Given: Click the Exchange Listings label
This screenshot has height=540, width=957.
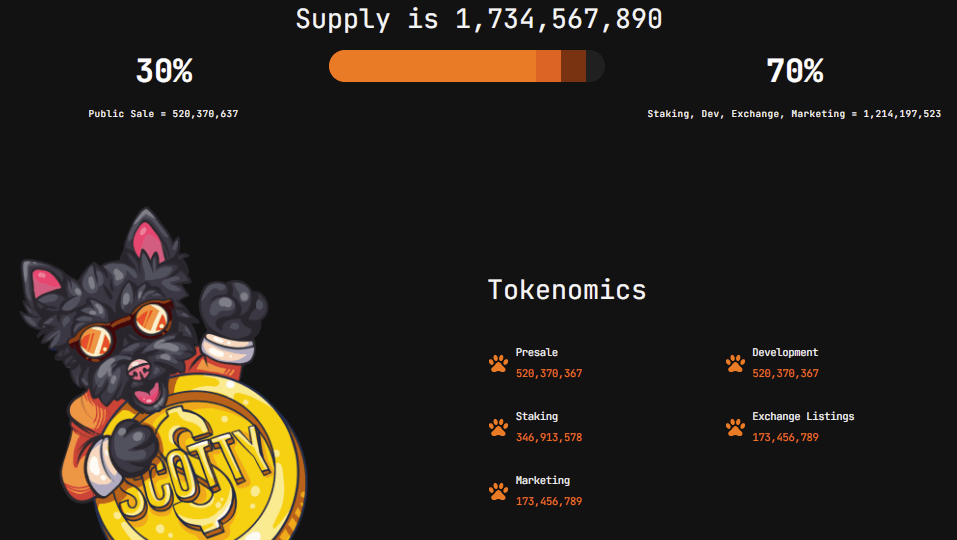Looking at the screenshot, I should [x=803, y=416].
